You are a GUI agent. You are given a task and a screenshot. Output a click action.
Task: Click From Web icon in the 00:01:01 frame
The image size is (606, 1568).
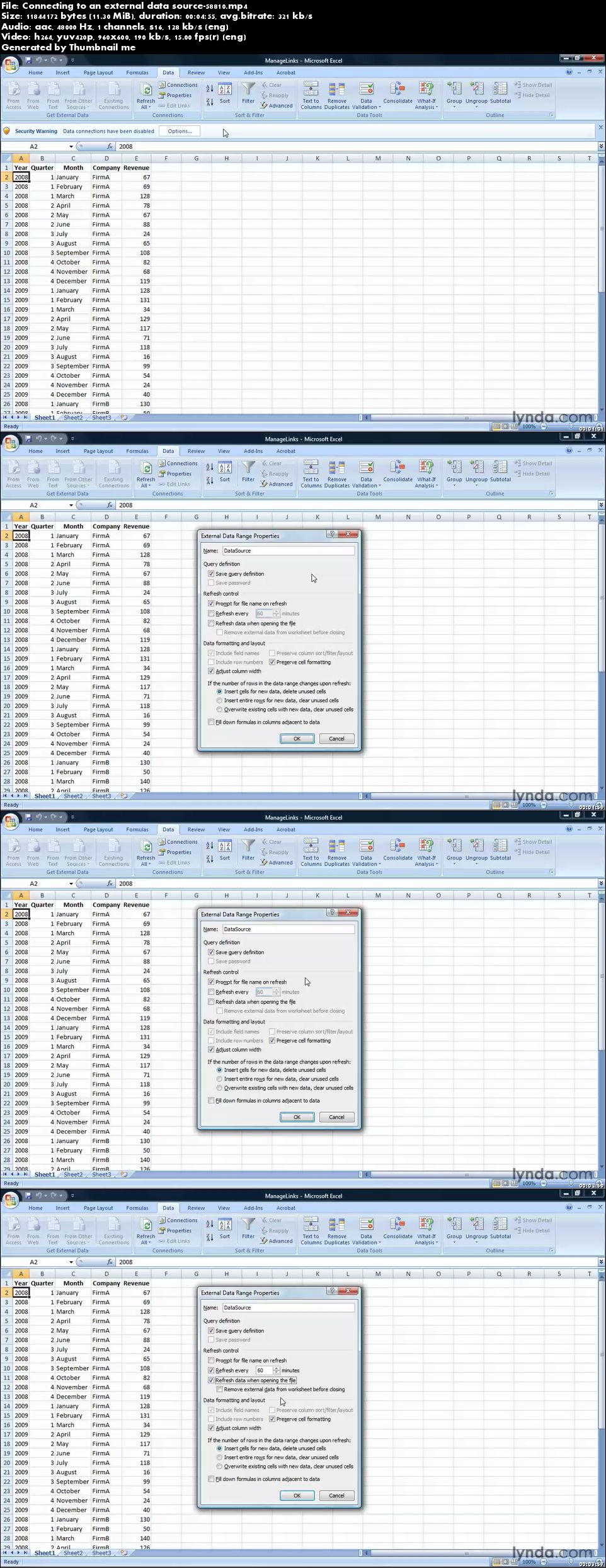33,89
